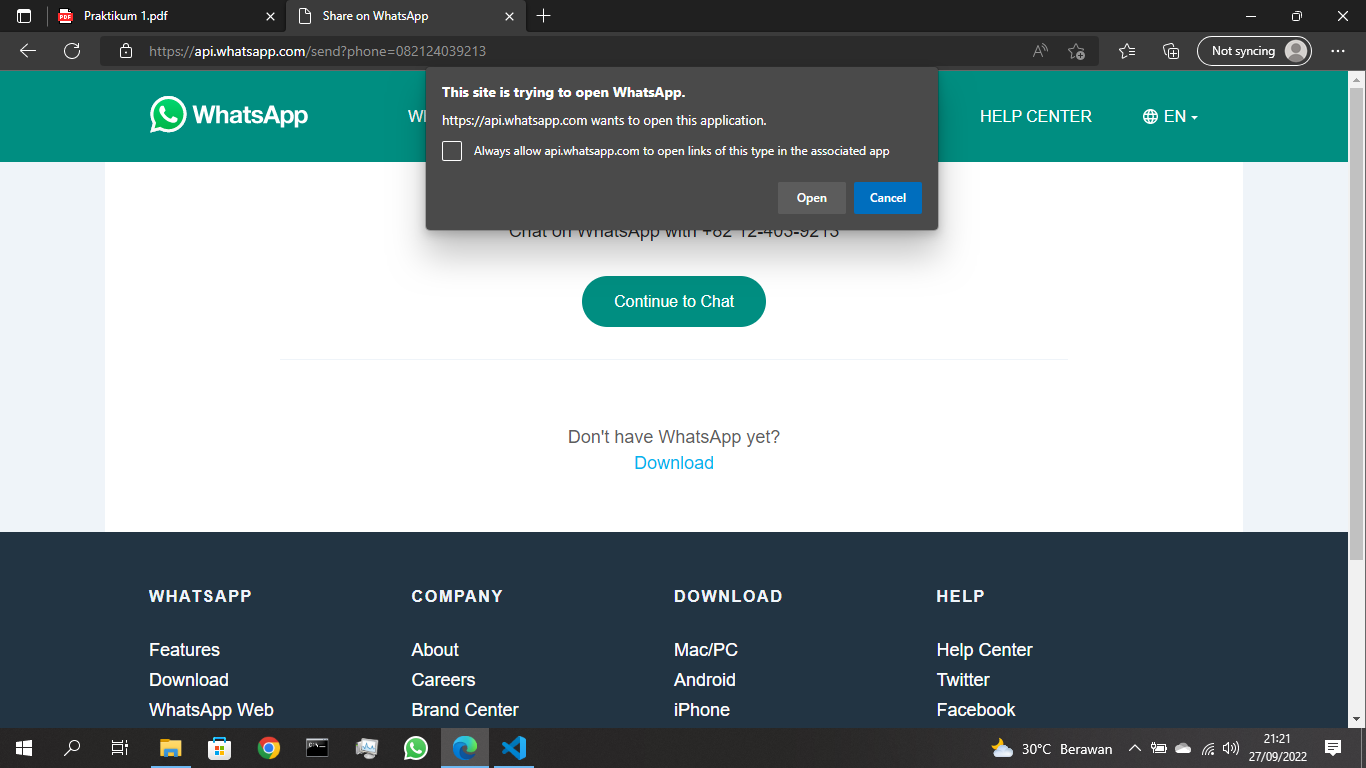This screenshot has height=768, width=1366.
Task: Launch File Explorer from taskbar
Action: tap(171, 748)
